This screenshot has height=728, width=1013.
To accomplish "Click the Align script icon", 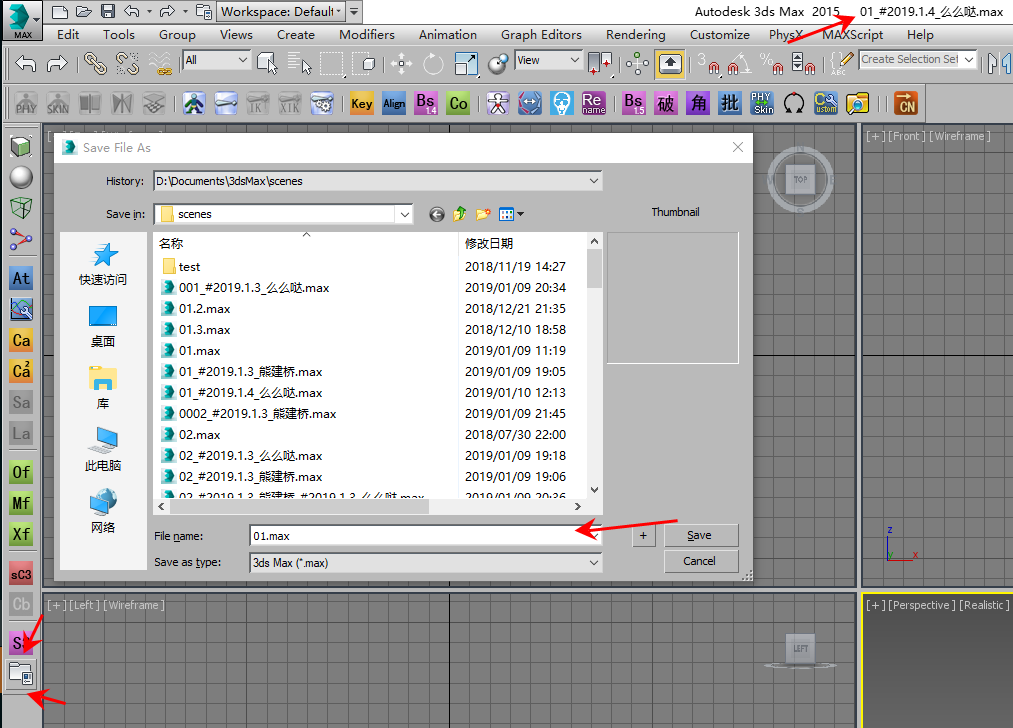I will (x=394, y=103).
